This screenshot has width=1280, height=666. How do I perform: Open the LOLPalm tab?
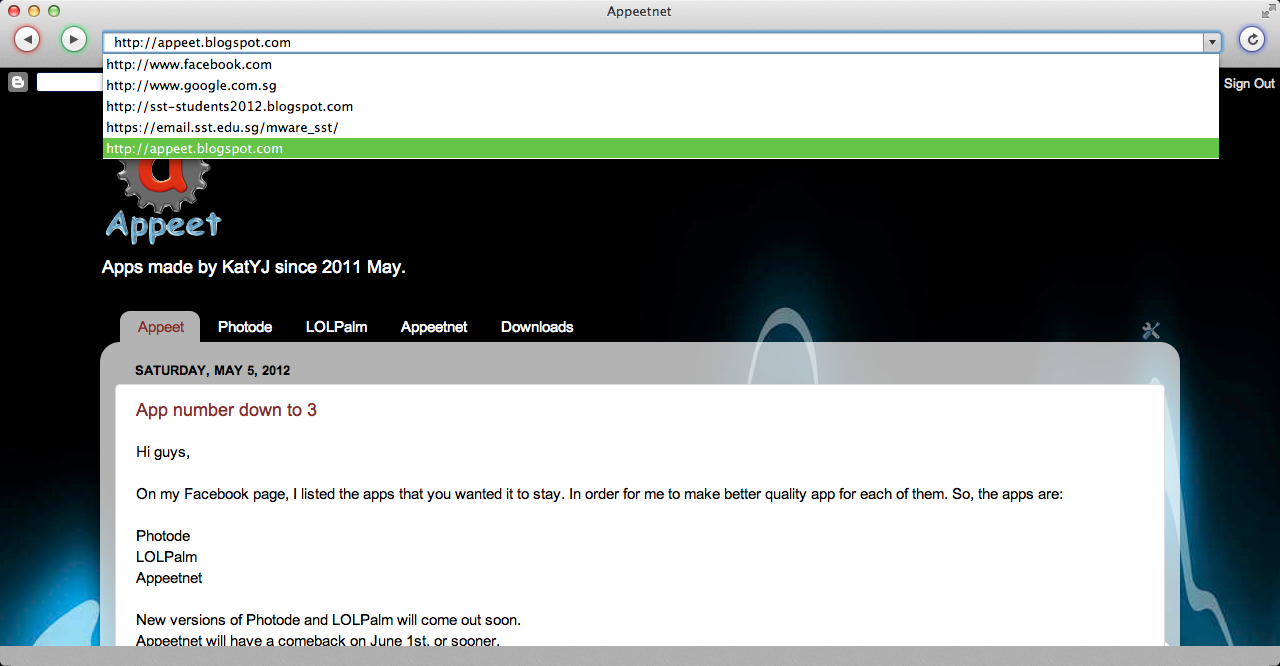(336, 327)
